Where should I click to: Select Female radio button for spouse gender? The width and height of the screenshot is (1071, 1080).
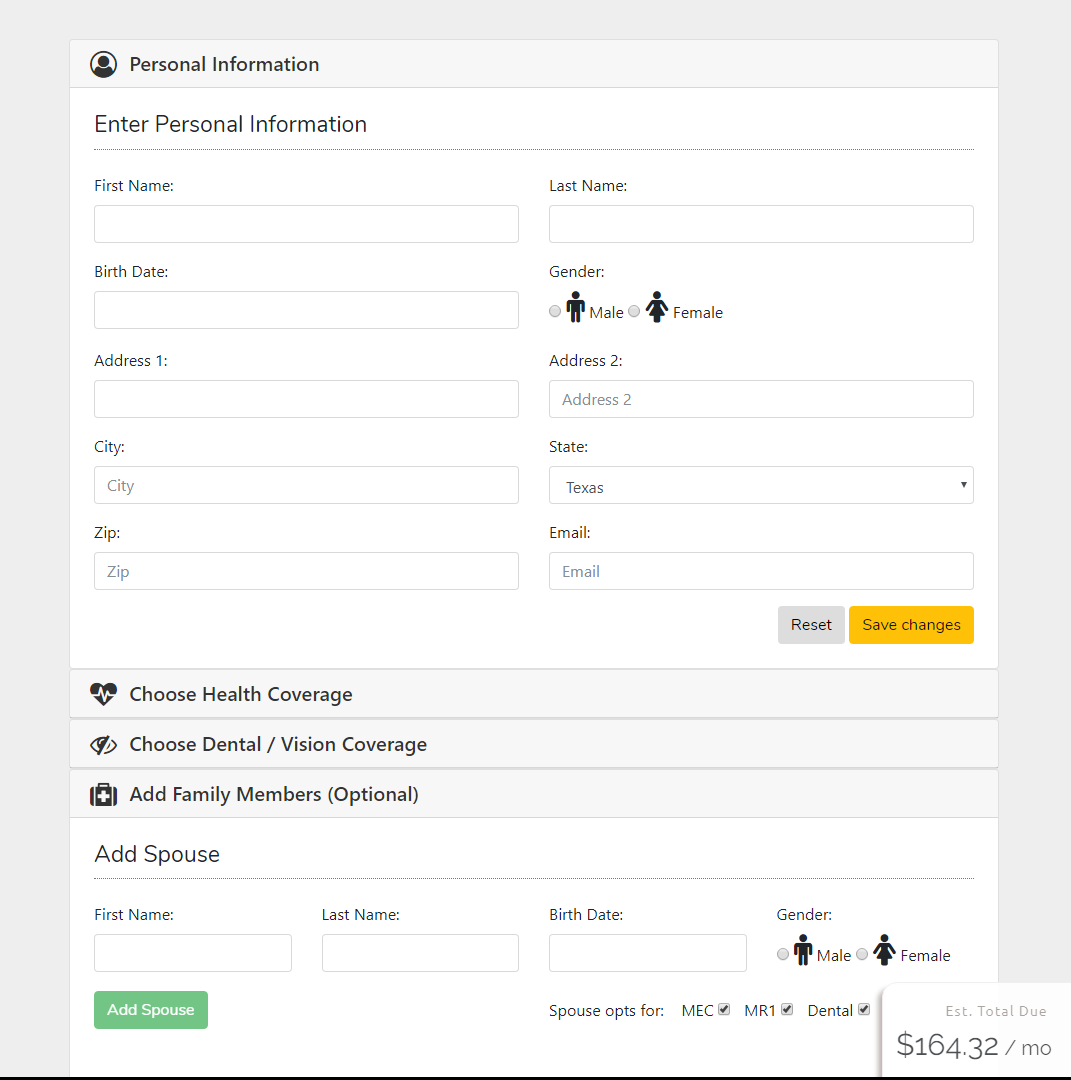point(862,955)
